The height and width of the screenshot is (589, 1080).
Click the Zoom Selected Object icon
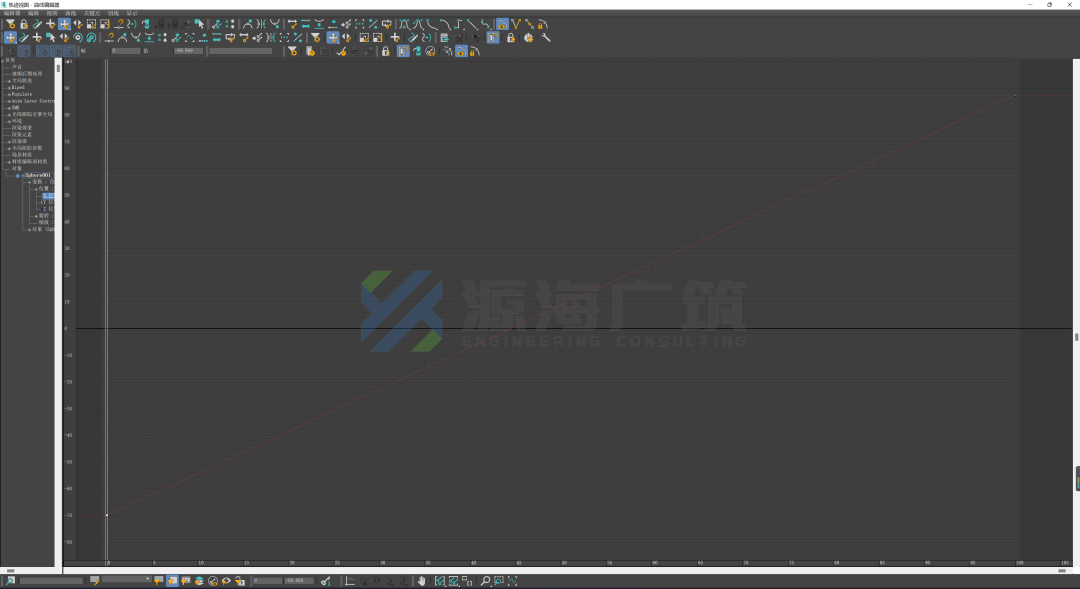10,581
